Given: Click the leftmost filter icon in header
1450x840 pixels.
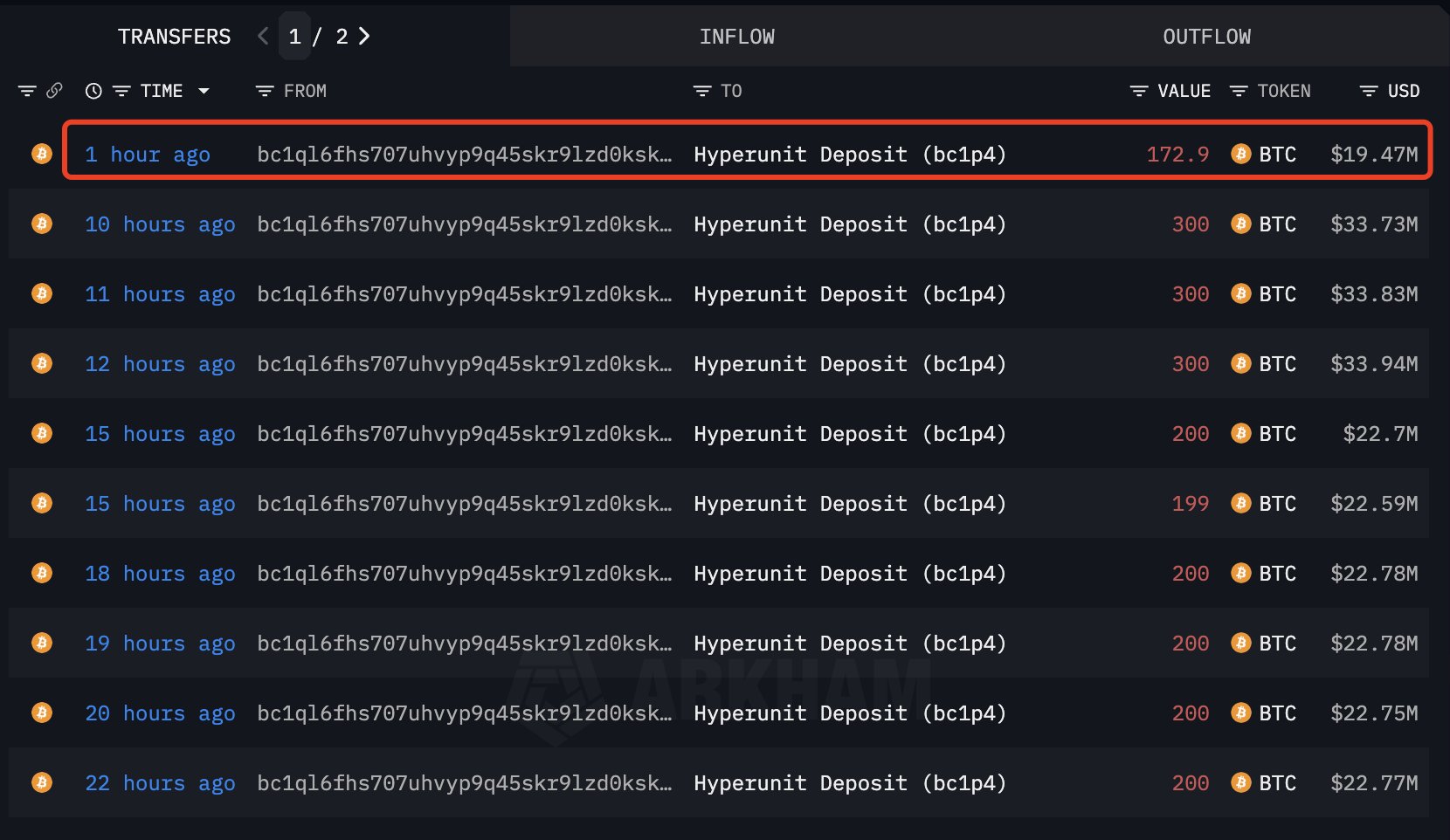Looking at the screenshot, I should click(27, 91).
